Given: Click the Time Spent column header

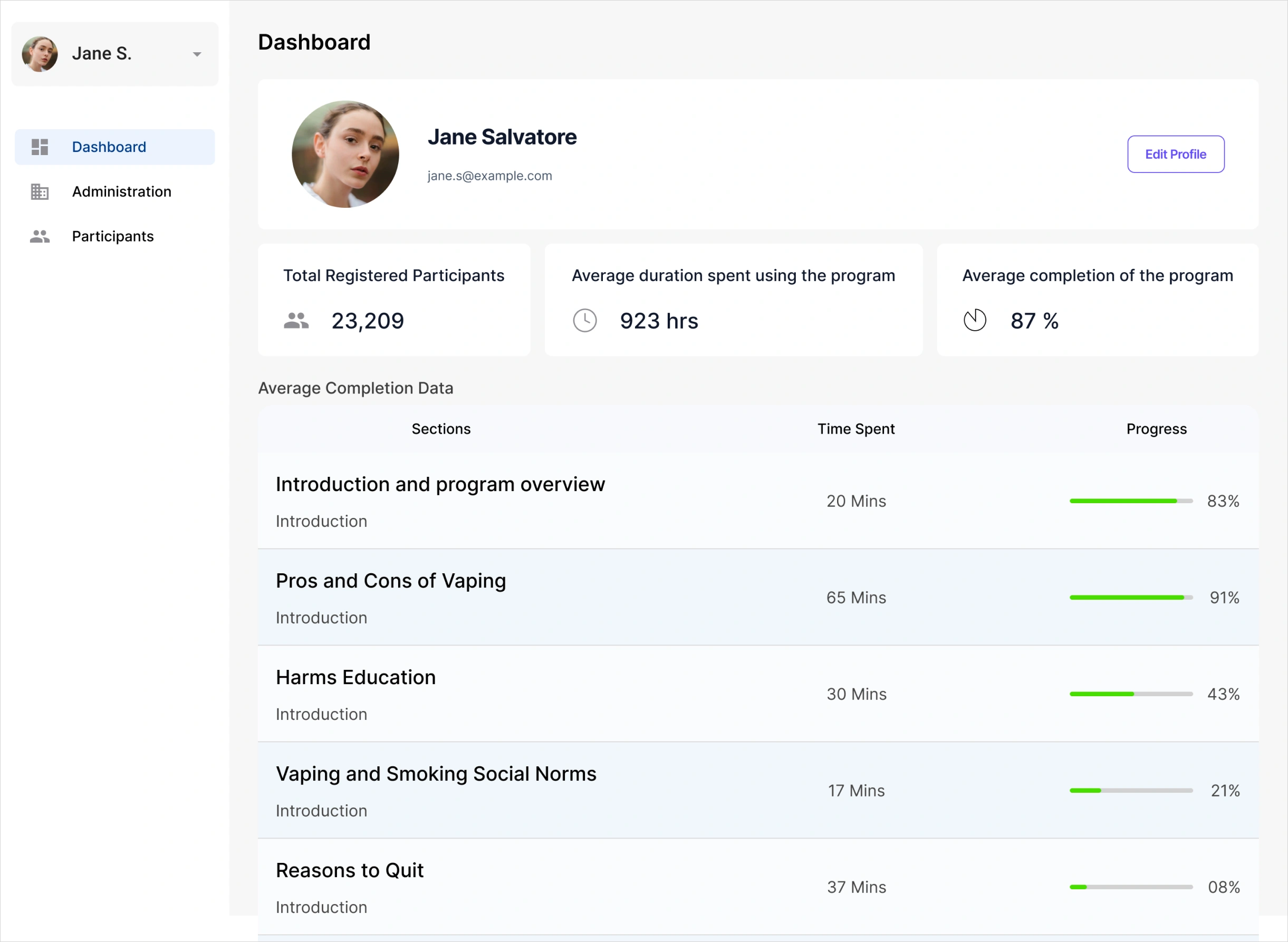Looking at the screenshot, I should 856,429.
